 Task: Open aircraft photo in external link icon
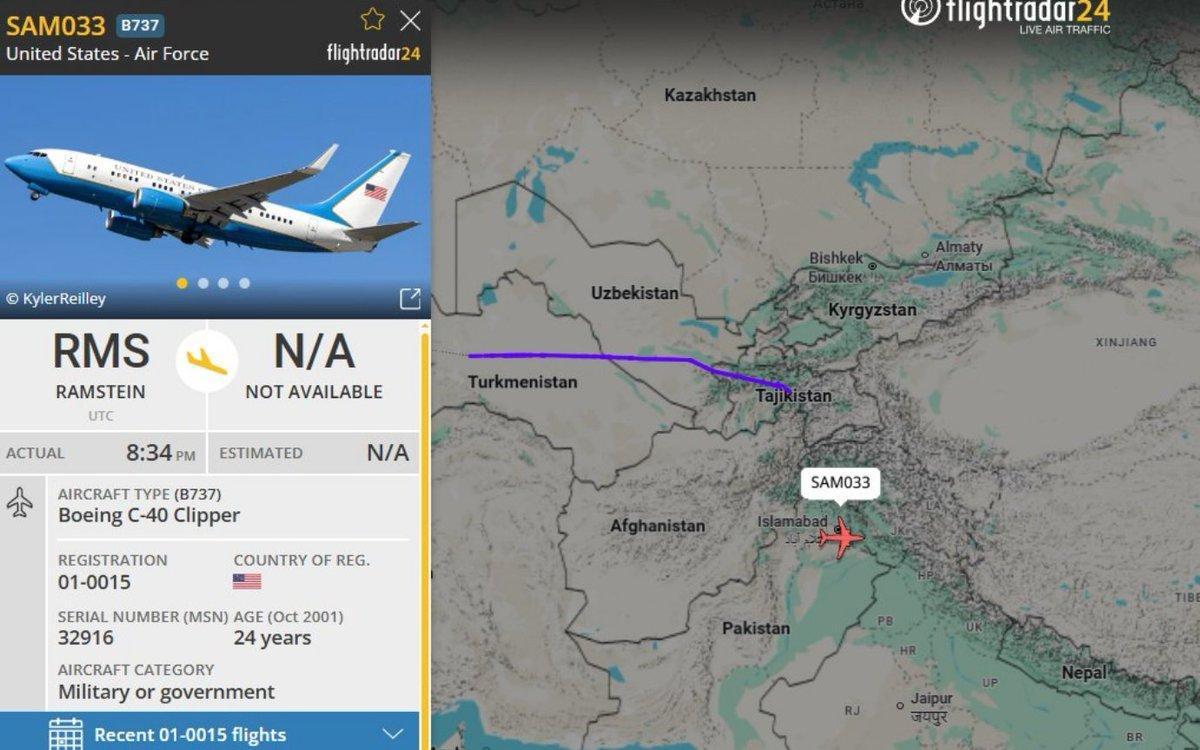410,298
